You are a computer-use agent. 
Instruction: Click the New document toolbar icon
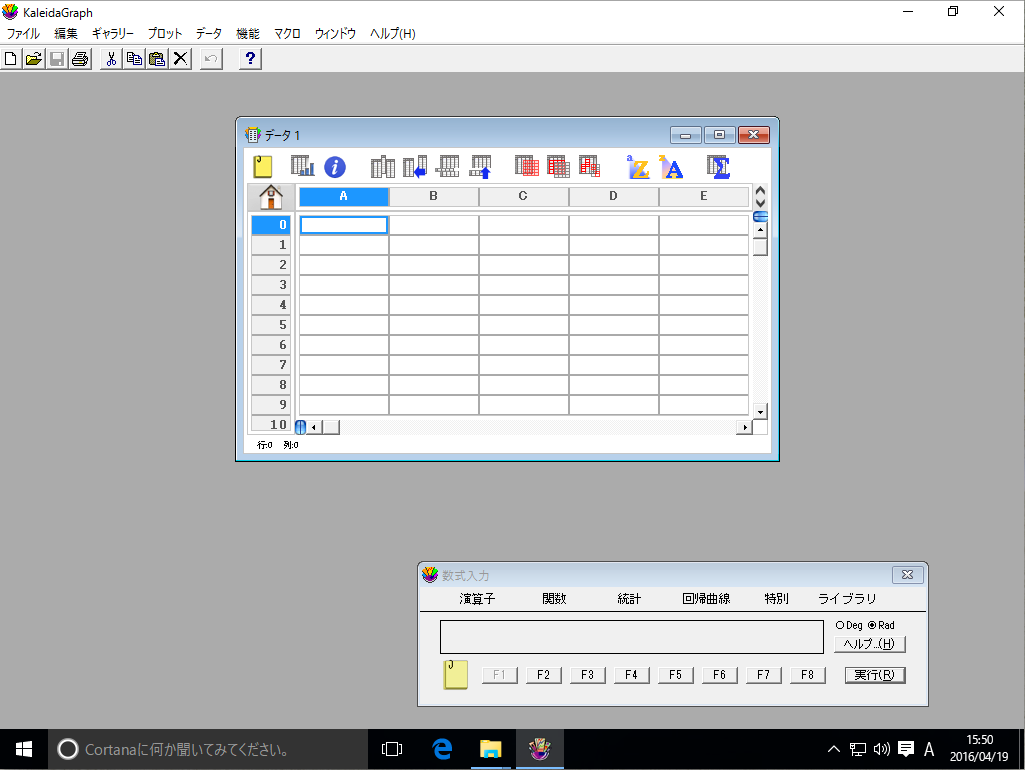[x=10, y=59]
